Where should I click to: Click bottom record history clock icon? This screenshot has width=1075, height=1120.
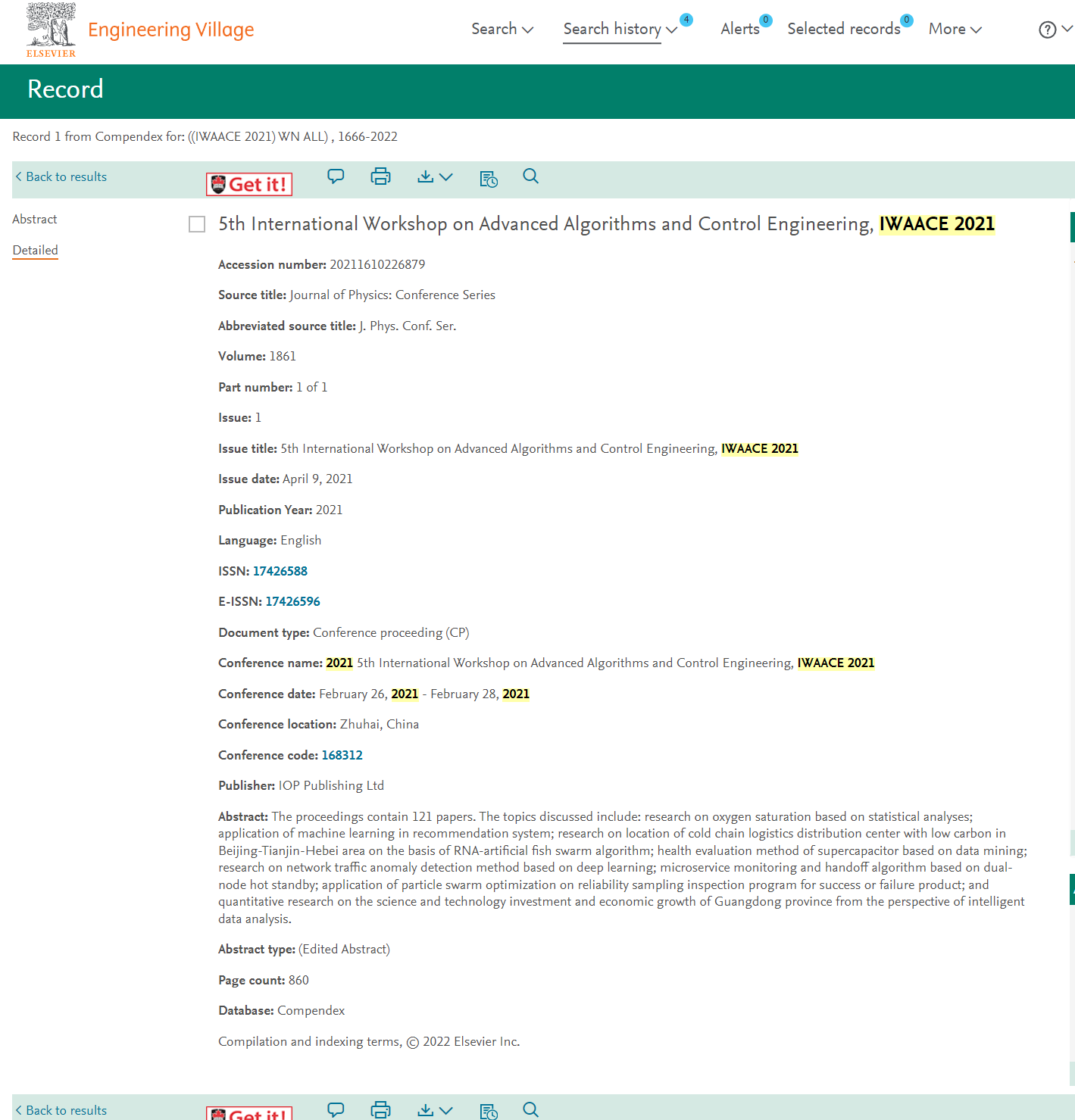489,1112
